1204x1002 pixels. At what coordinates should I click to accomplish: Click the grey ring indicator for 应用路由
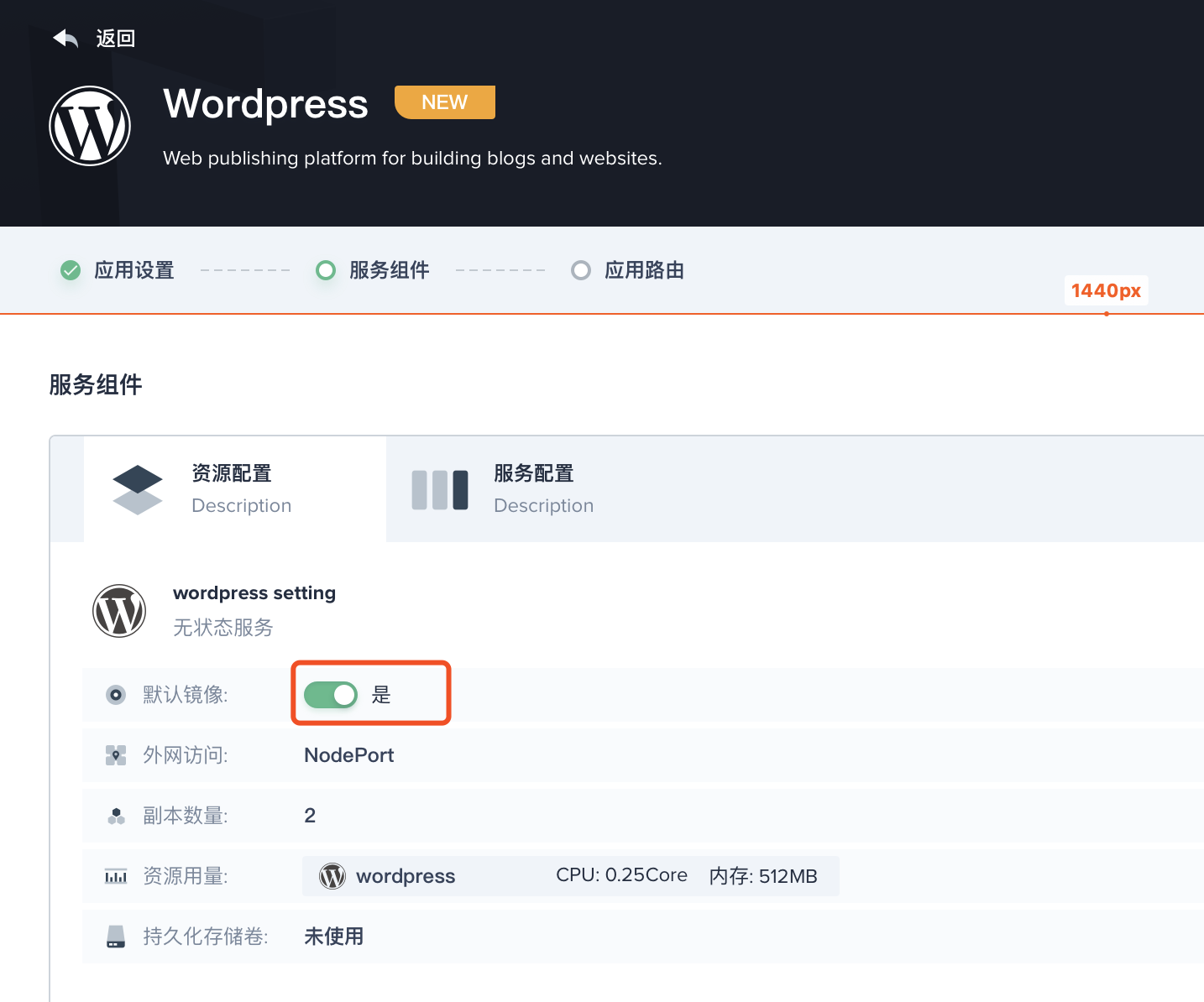(581, 270)
